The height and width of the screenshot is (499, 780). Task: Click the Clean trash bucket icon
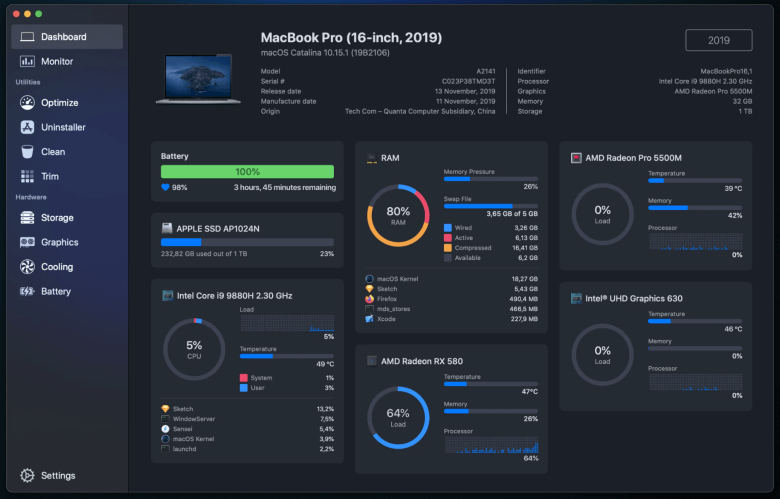point(27,152)
